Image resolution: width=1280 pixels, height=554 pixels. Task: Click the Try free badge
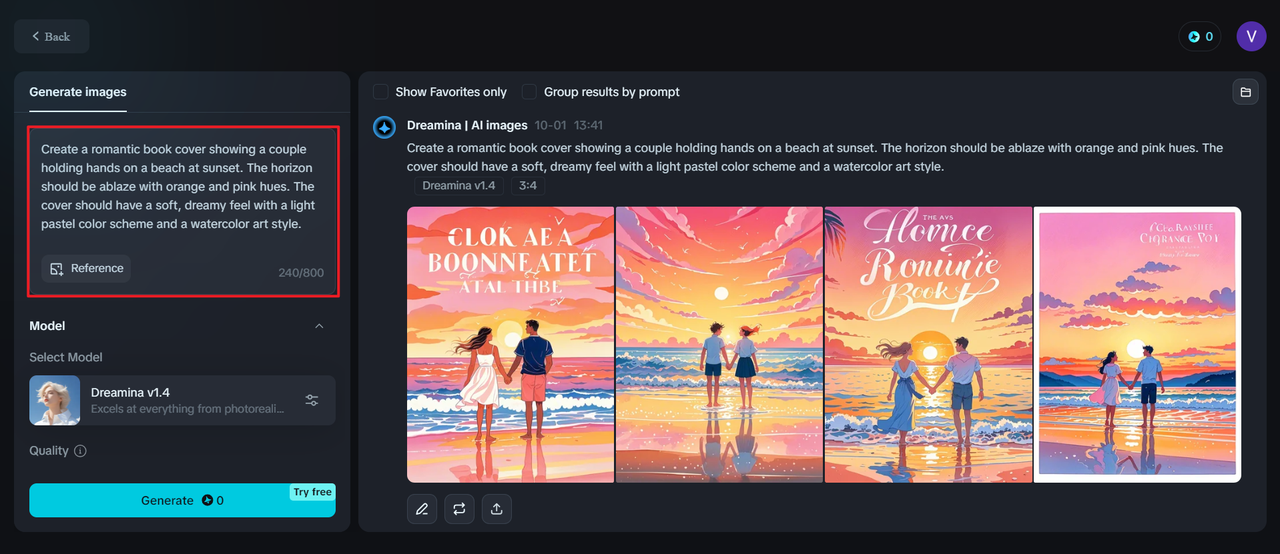313,492
